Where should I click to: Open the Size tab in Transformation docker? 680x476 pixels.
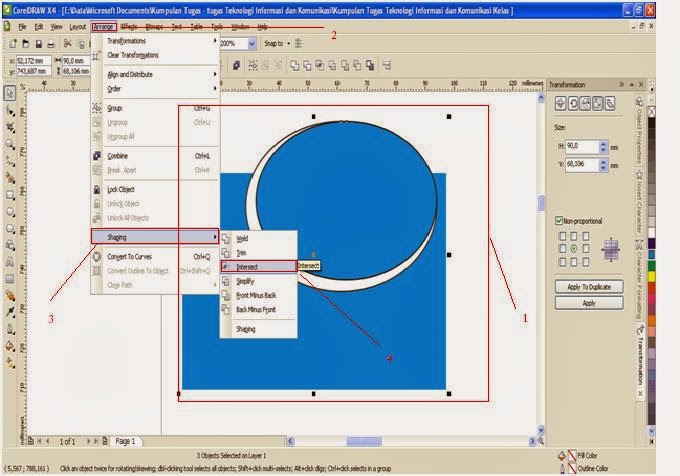tap(598, 103)
